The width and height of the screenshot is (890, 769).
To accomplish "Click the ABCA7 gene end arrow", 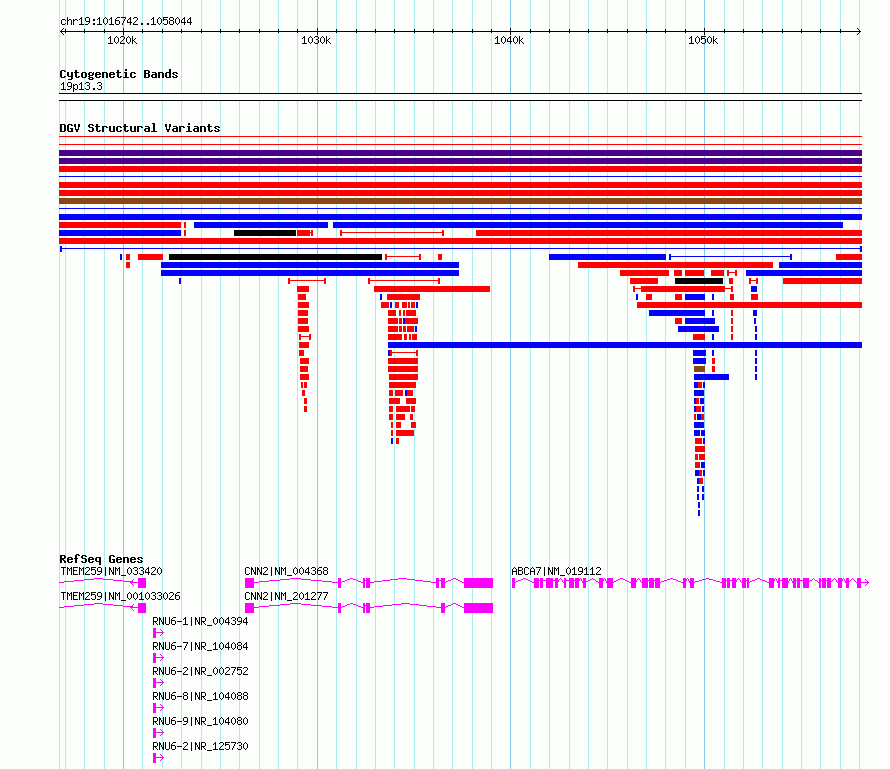I will (x=865, y=583).
